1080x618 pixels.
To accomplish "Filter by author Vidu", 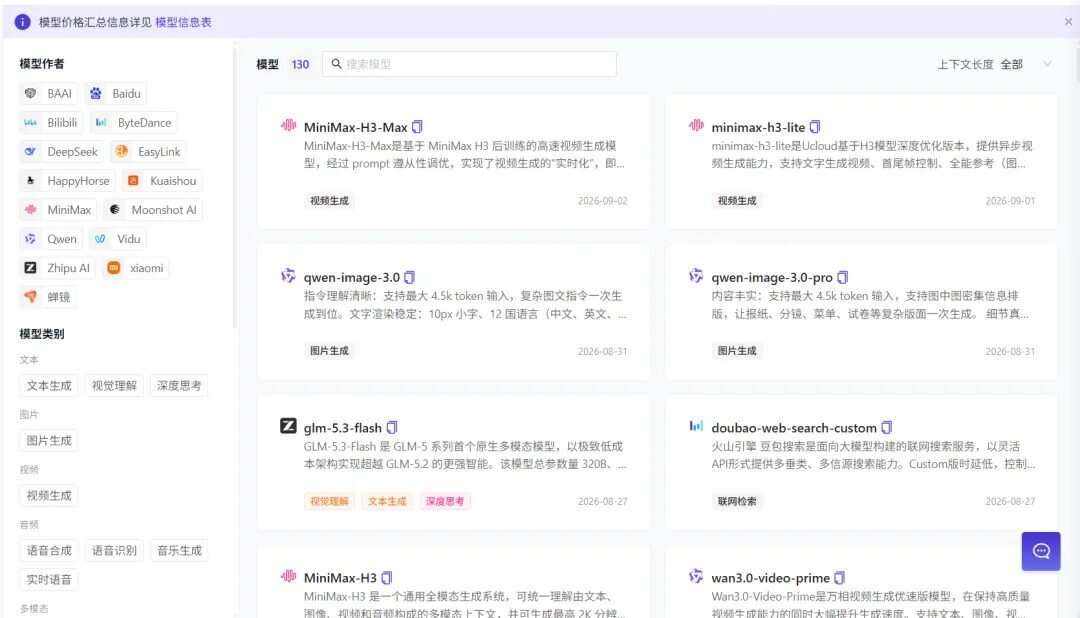I will pyautogui.click(x=118, y=238).
